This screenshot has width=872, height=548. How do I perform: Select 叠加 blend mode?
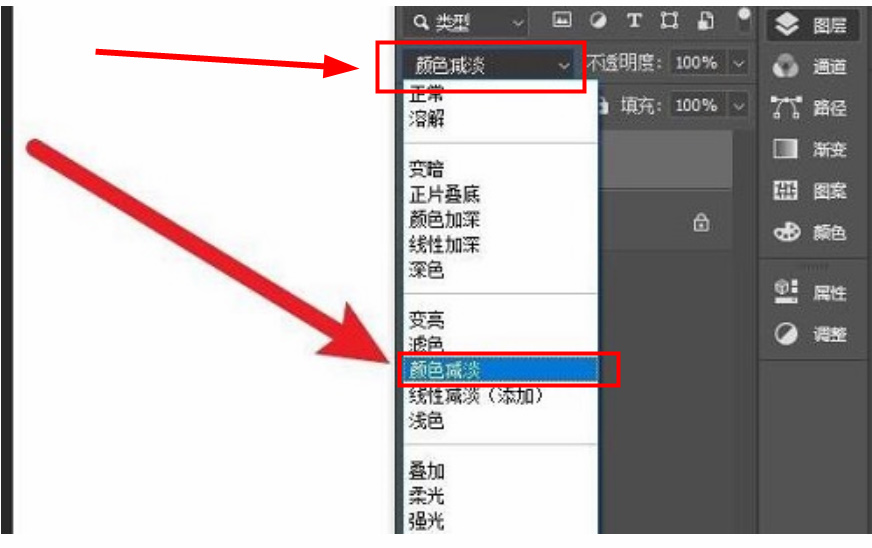tap(501, 471)
